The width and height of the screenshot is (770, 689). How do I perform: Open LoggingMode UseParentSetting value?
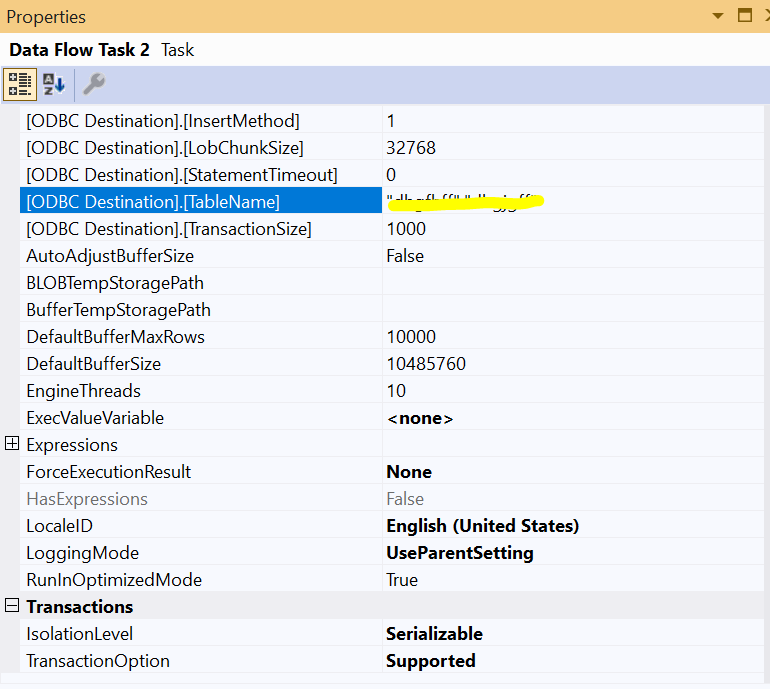[x=573, y=553]
